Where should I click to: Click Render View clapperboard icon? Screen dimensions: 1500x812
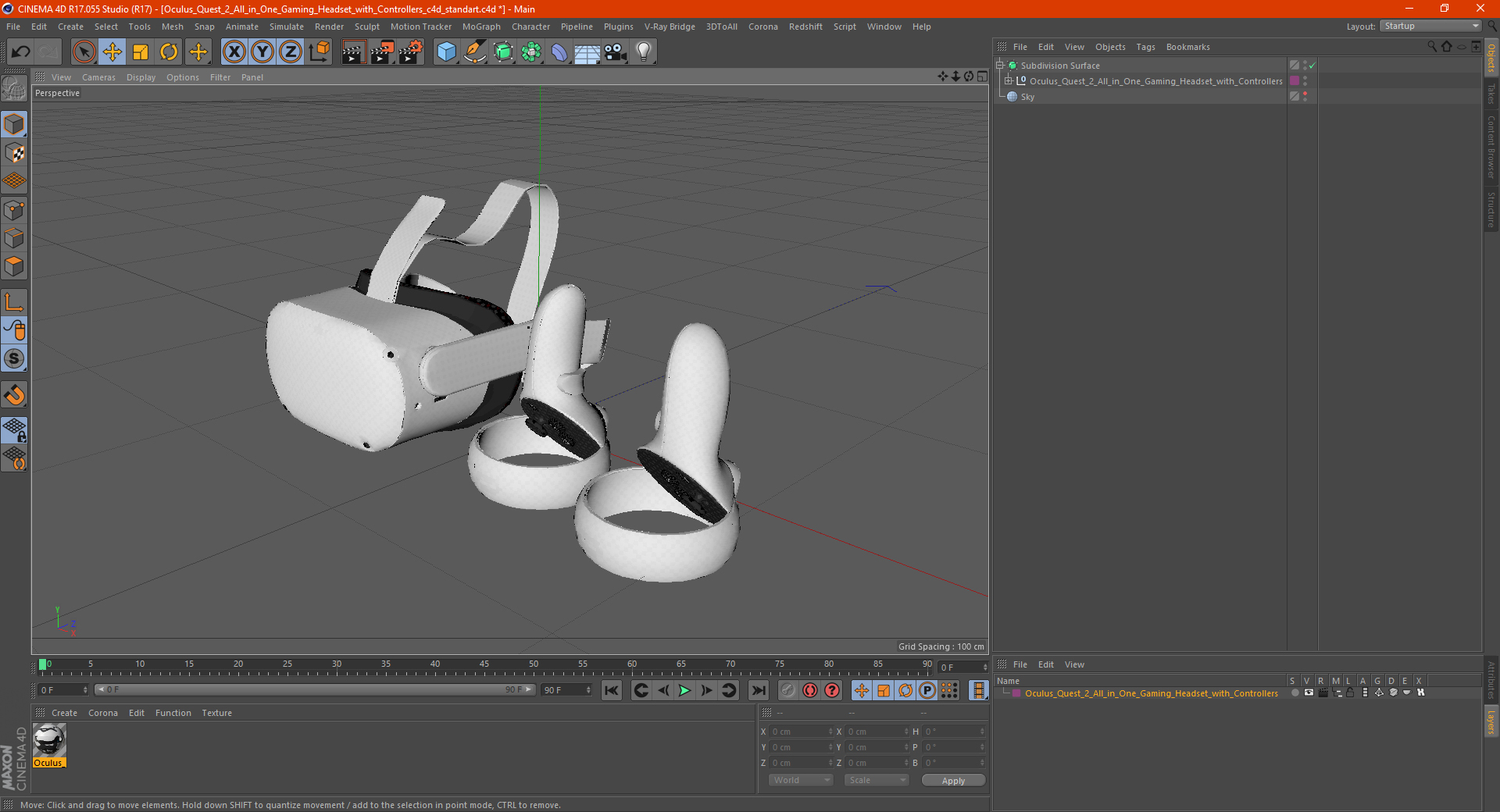coord(353,52)
